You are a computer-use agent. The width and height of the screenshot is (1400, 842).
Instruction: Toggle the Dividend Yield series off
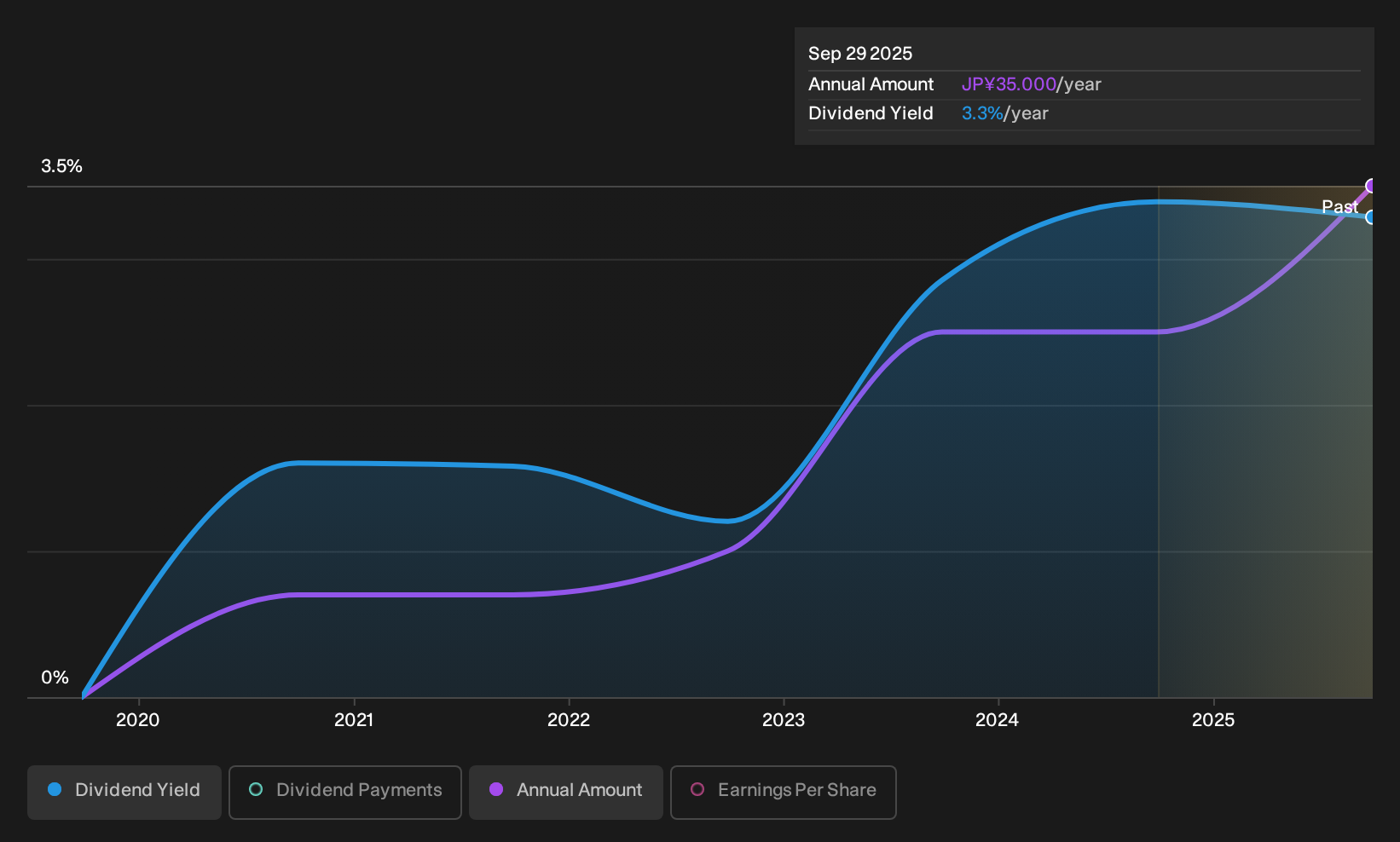(124, 793)
